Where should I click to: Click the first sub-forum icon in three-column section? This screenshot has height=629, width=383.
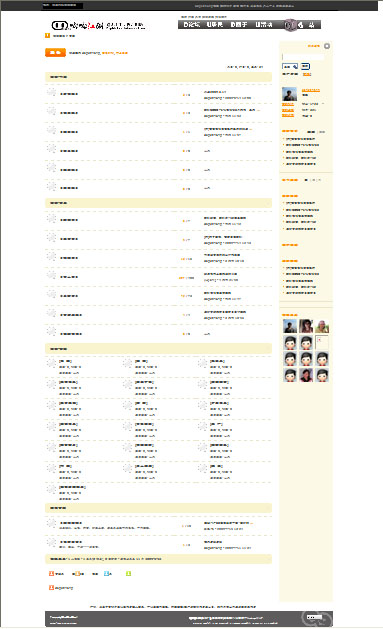(x=51, y=363)
